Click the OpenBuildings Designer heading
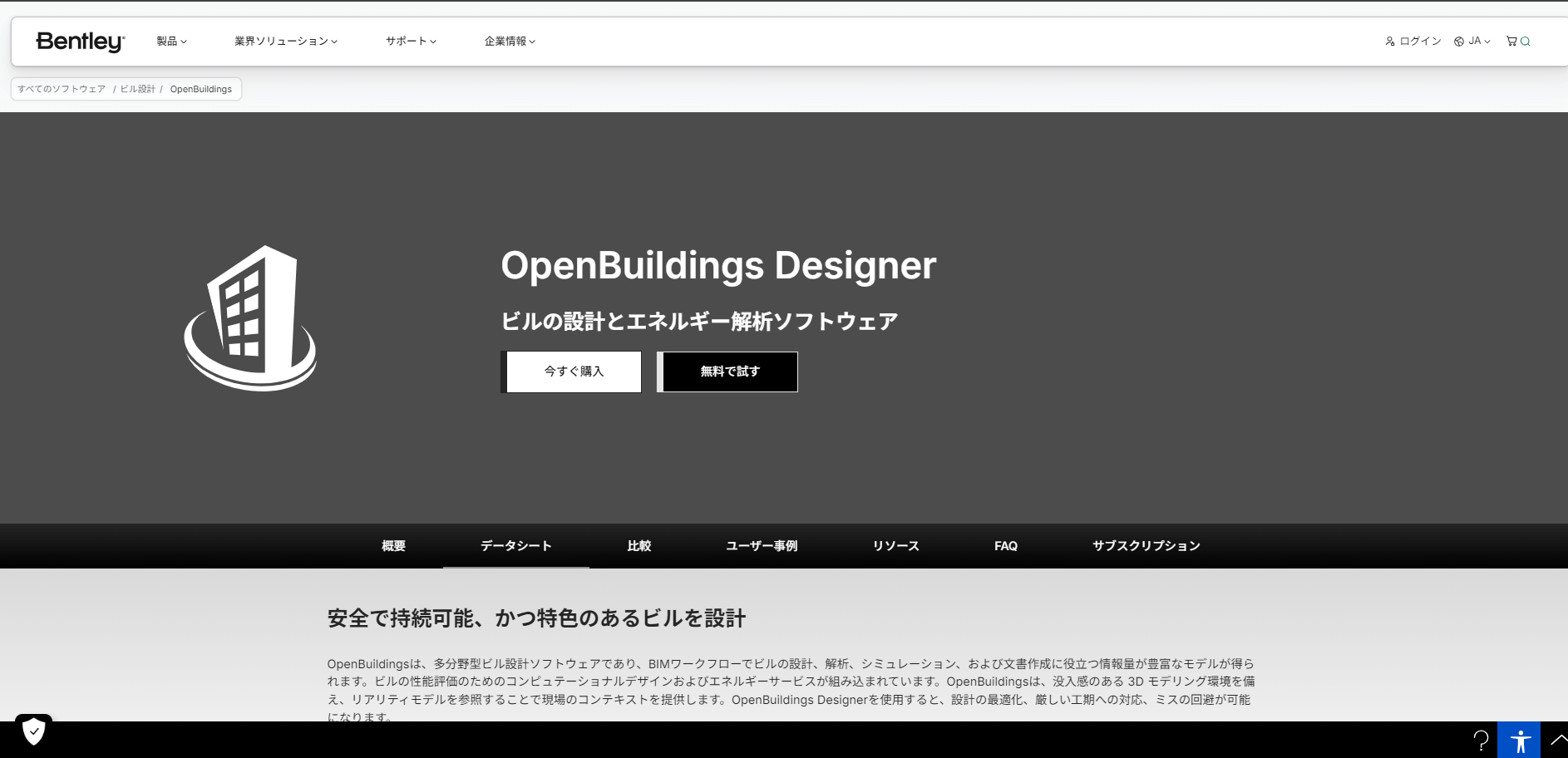Image resolution: width=1568 pixels, height=758 pixels. [718, 266]
